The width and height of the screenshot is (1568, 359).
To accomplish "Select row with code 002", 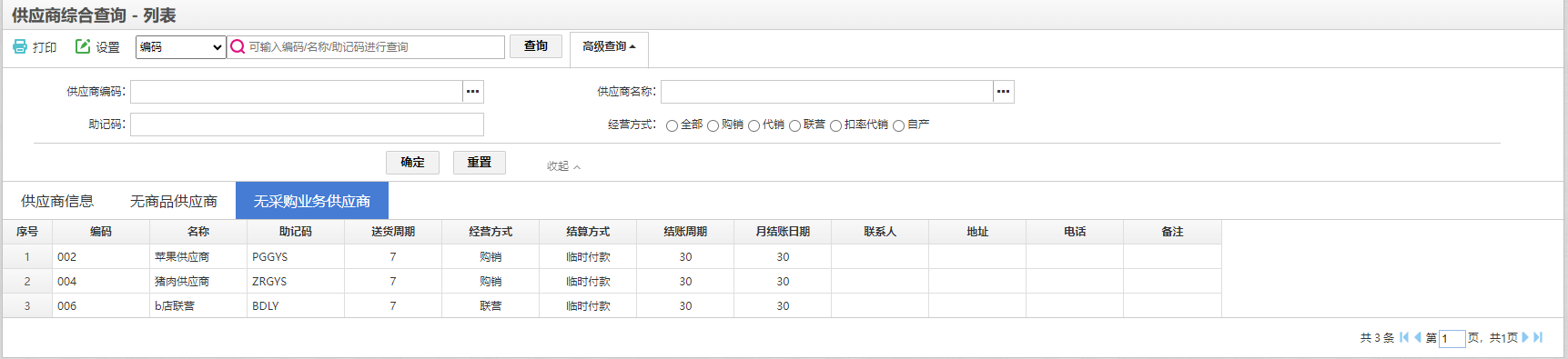I will 612,257.
